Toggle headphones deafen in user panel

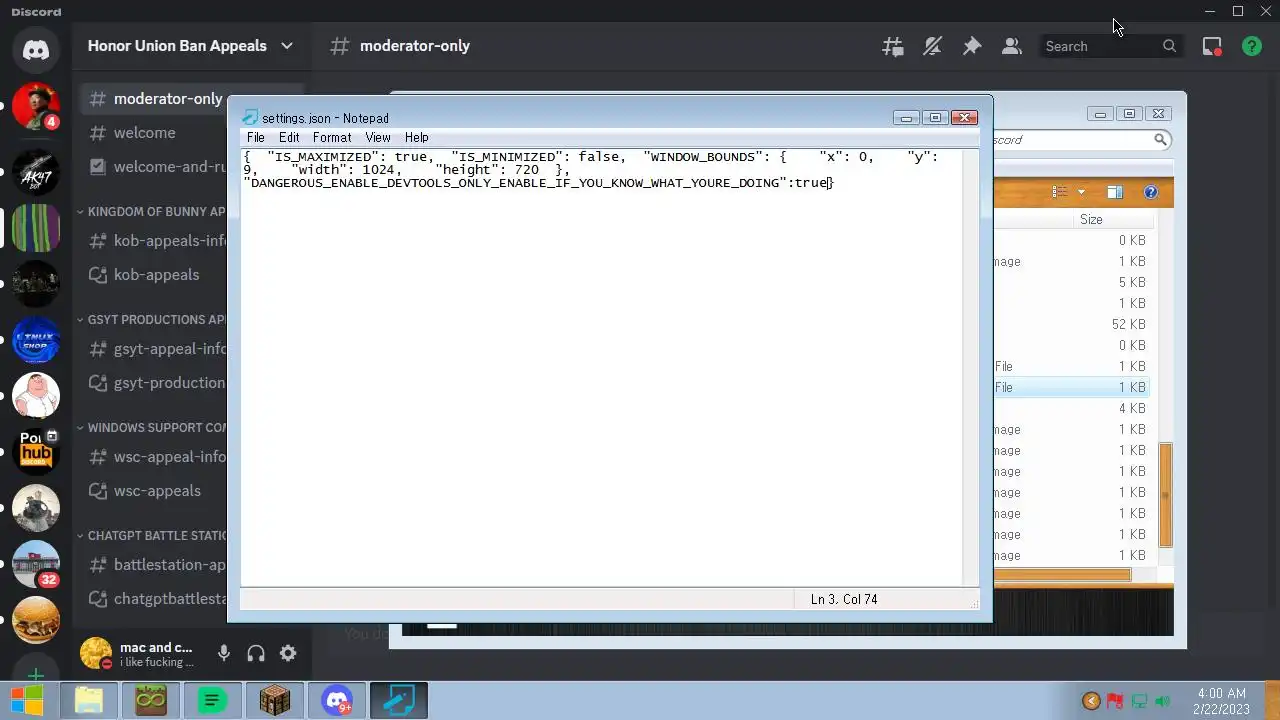256,653
